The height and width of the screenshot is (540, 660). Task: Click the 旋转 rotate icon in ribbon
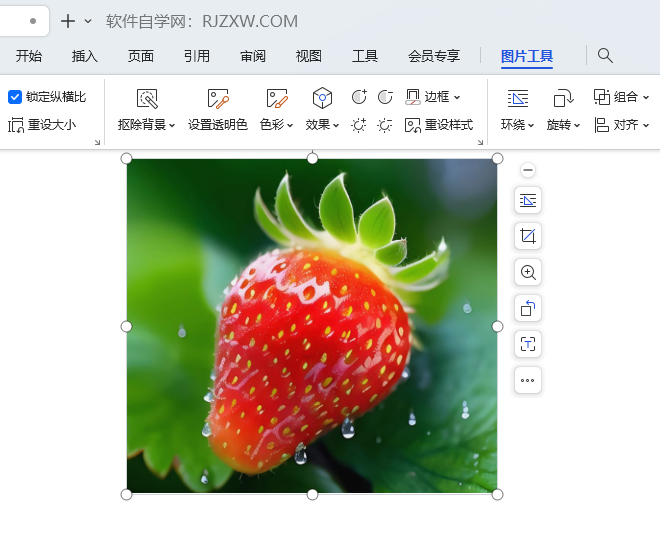click(563, 98)
